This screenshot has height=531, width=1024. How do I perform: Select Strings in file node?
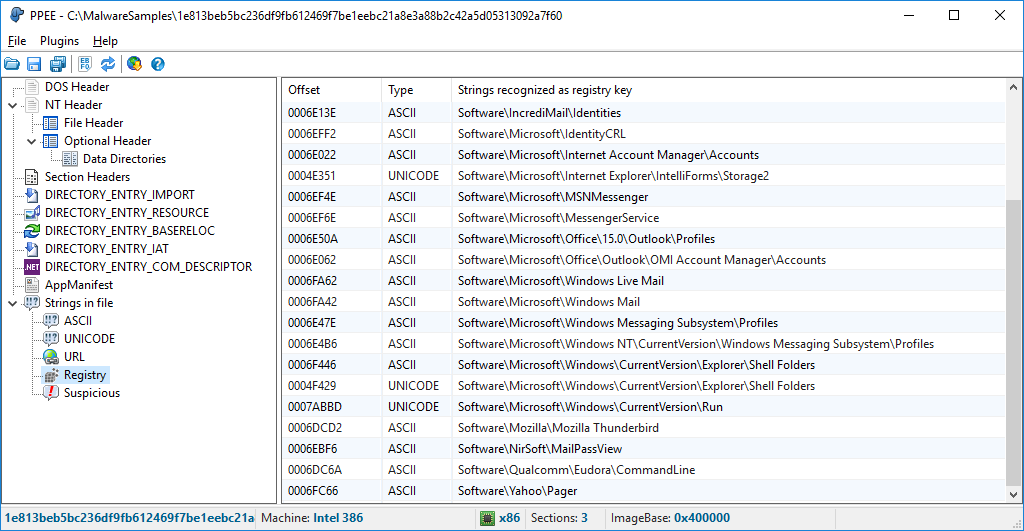(79, 303)
